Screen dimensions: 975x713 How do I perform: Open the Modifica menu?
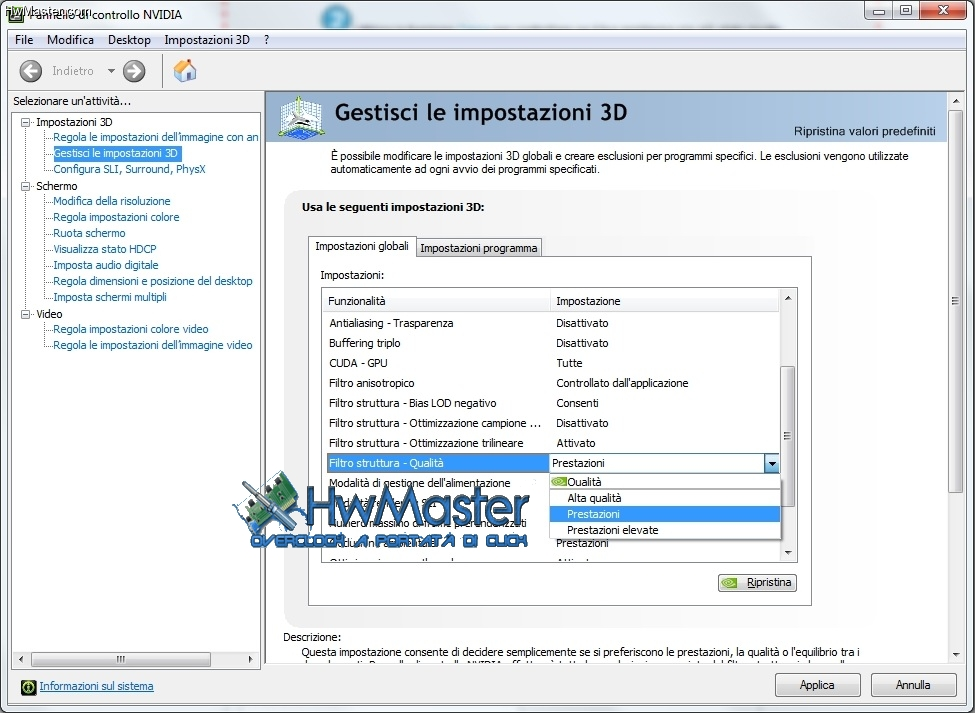[x=70, y=40]
